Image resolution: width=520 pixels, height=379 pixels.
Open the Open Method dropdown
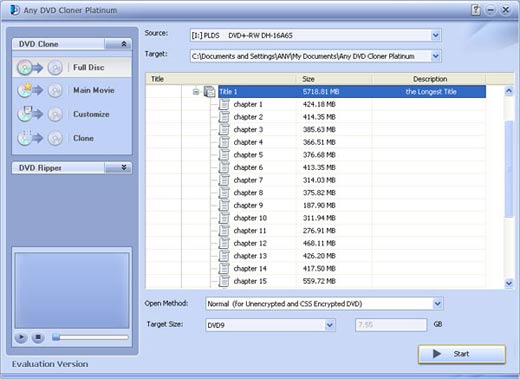(437, 304)
